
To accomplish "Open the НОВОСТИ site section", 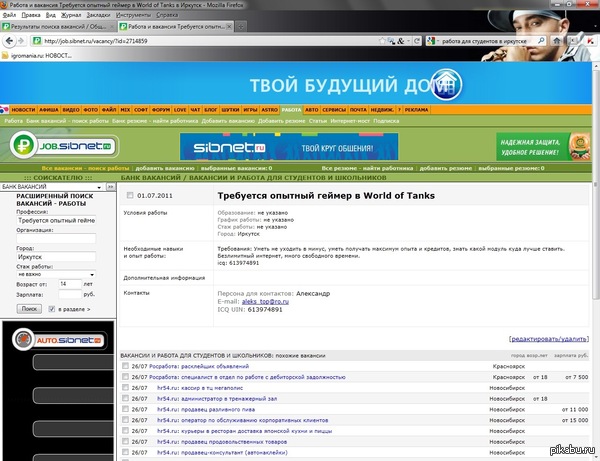I will point(23,110).
